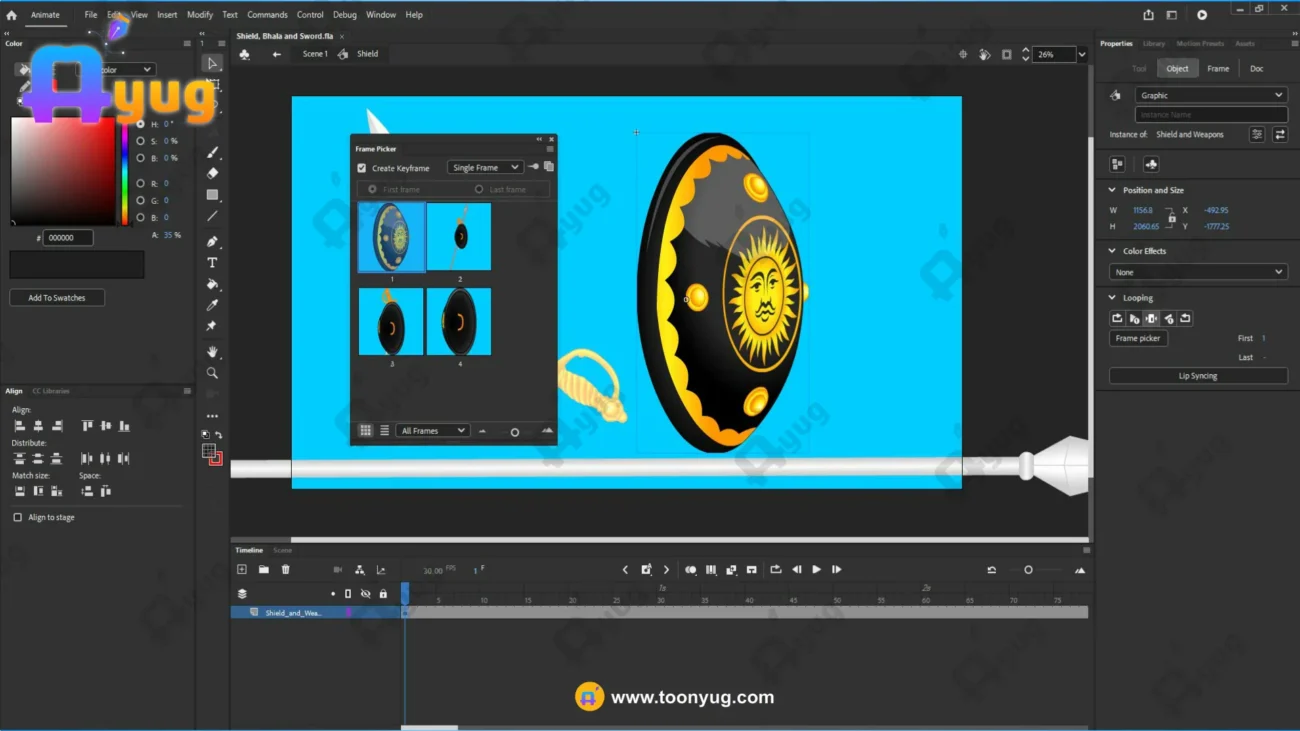Open the Color Effects None dropdown
The width and height of the screenshot is (1300, 731).
coord(1197,272)
